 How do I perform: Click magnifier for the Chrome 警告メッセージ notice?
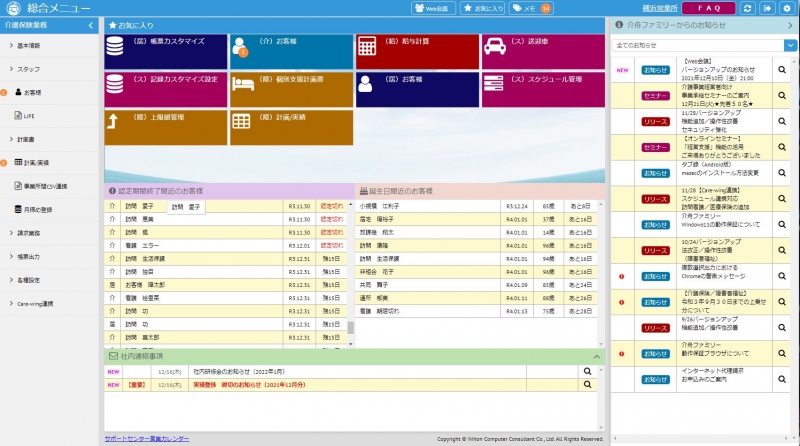pyautogui.click(x=782, y=276)
